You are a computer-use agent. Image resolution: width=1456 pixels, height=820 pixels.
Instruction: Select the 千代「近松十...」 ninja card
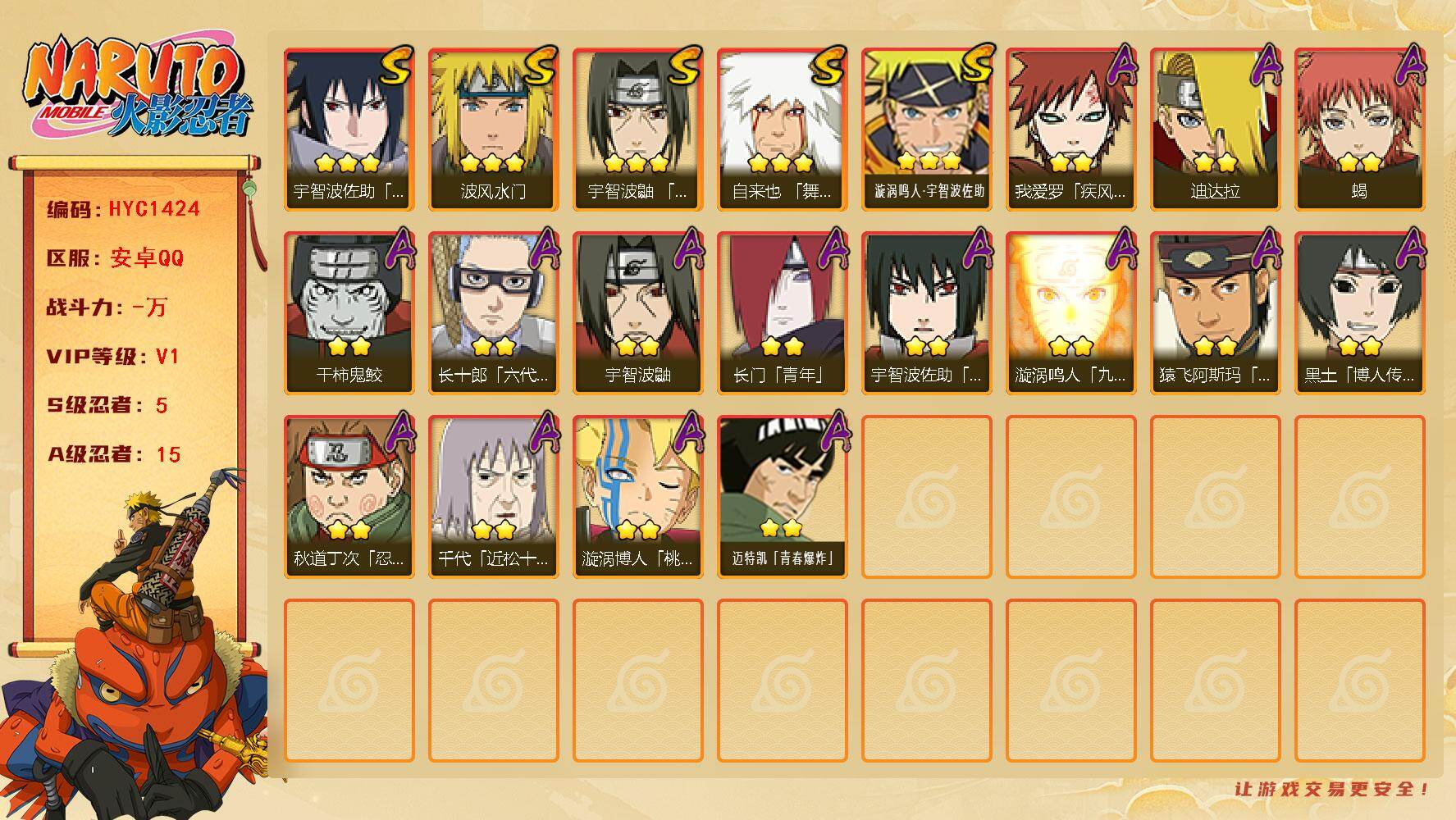493,497
